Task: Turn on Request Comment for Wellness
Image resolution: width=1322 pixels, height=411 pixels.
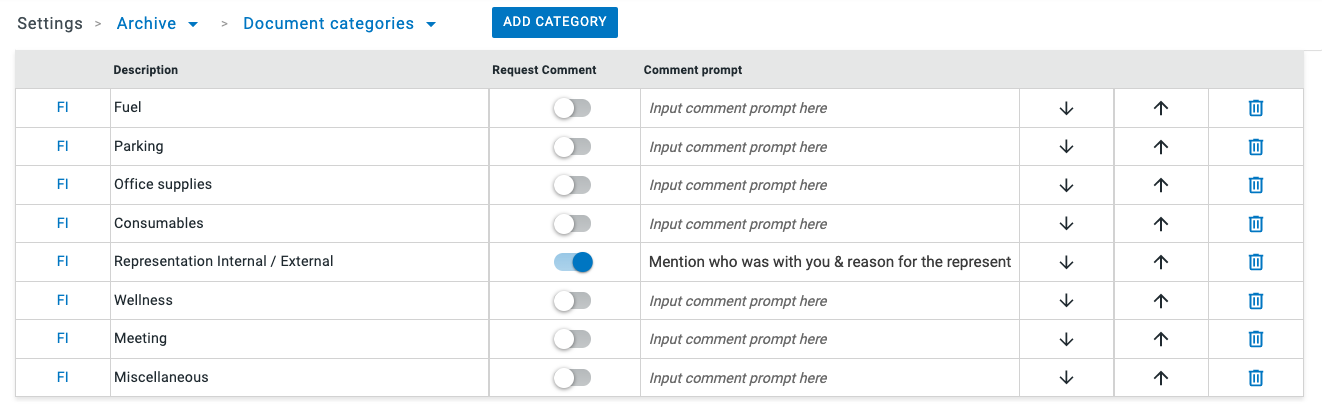Action: click(573, 301)
